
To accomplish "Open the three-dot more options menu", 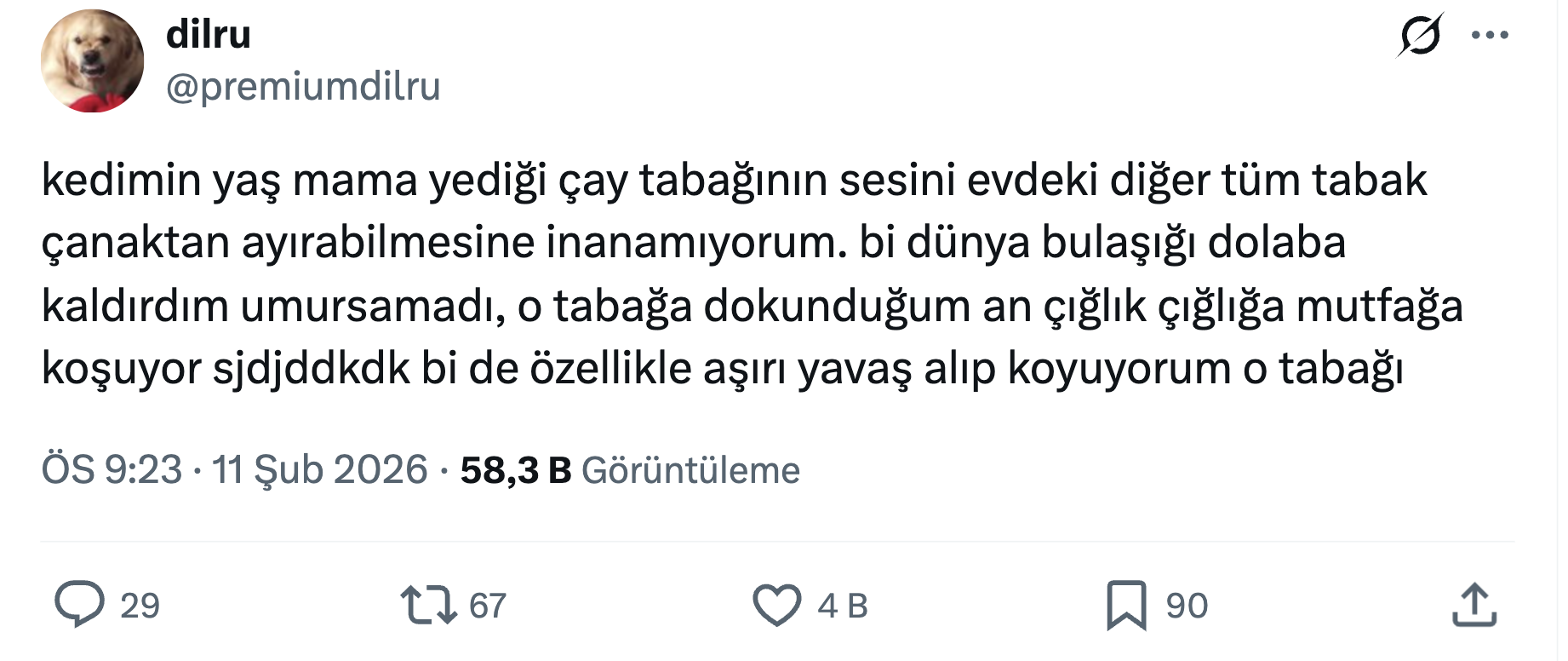I will click(x=1490, y=36).
